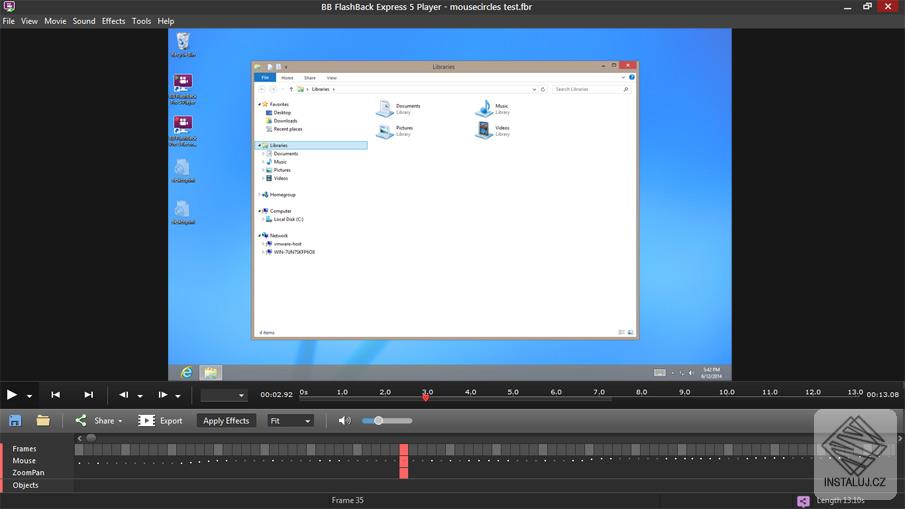The width and height of the screenshot is (905, 509).
Task: Step back one frame
Action: click(124, 395)
